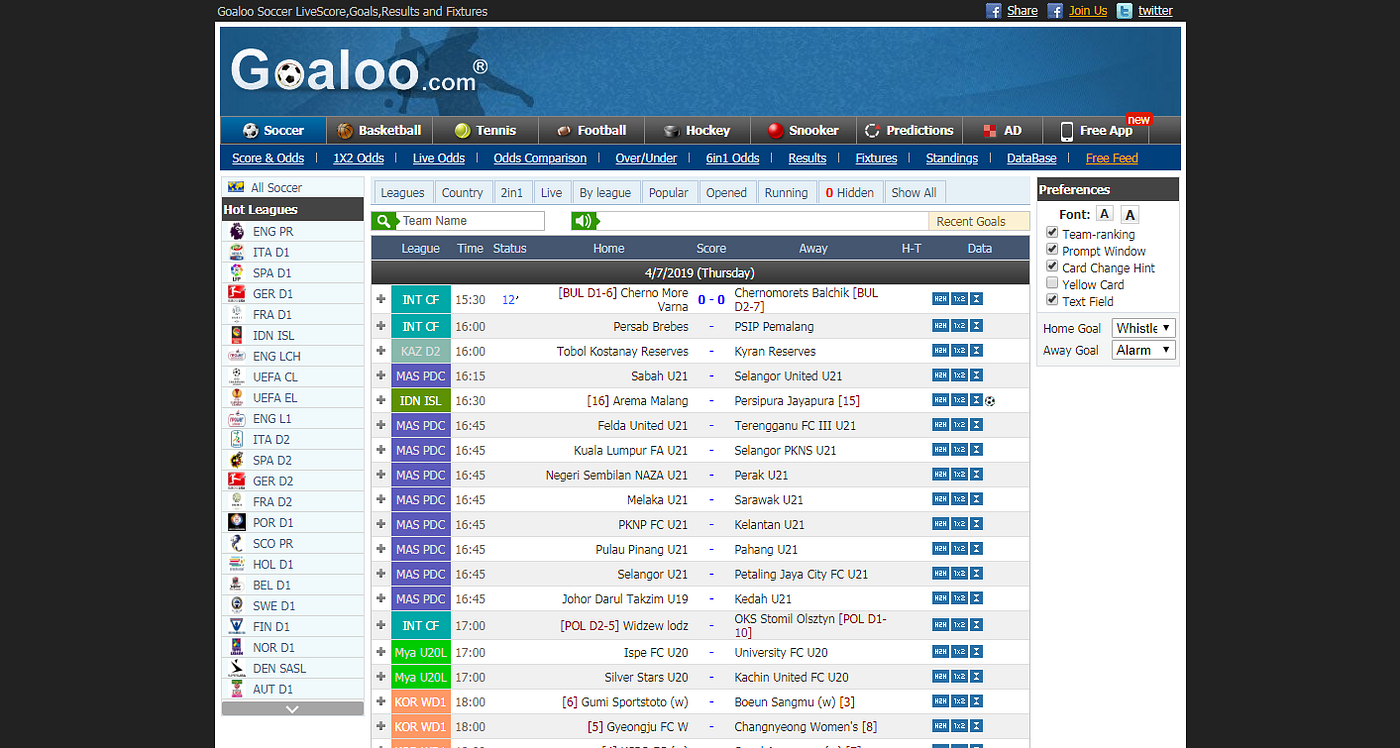Open the Facebook Share icon
The width and height of the screenshot is (1400, 748).
(x=994, y=11)
